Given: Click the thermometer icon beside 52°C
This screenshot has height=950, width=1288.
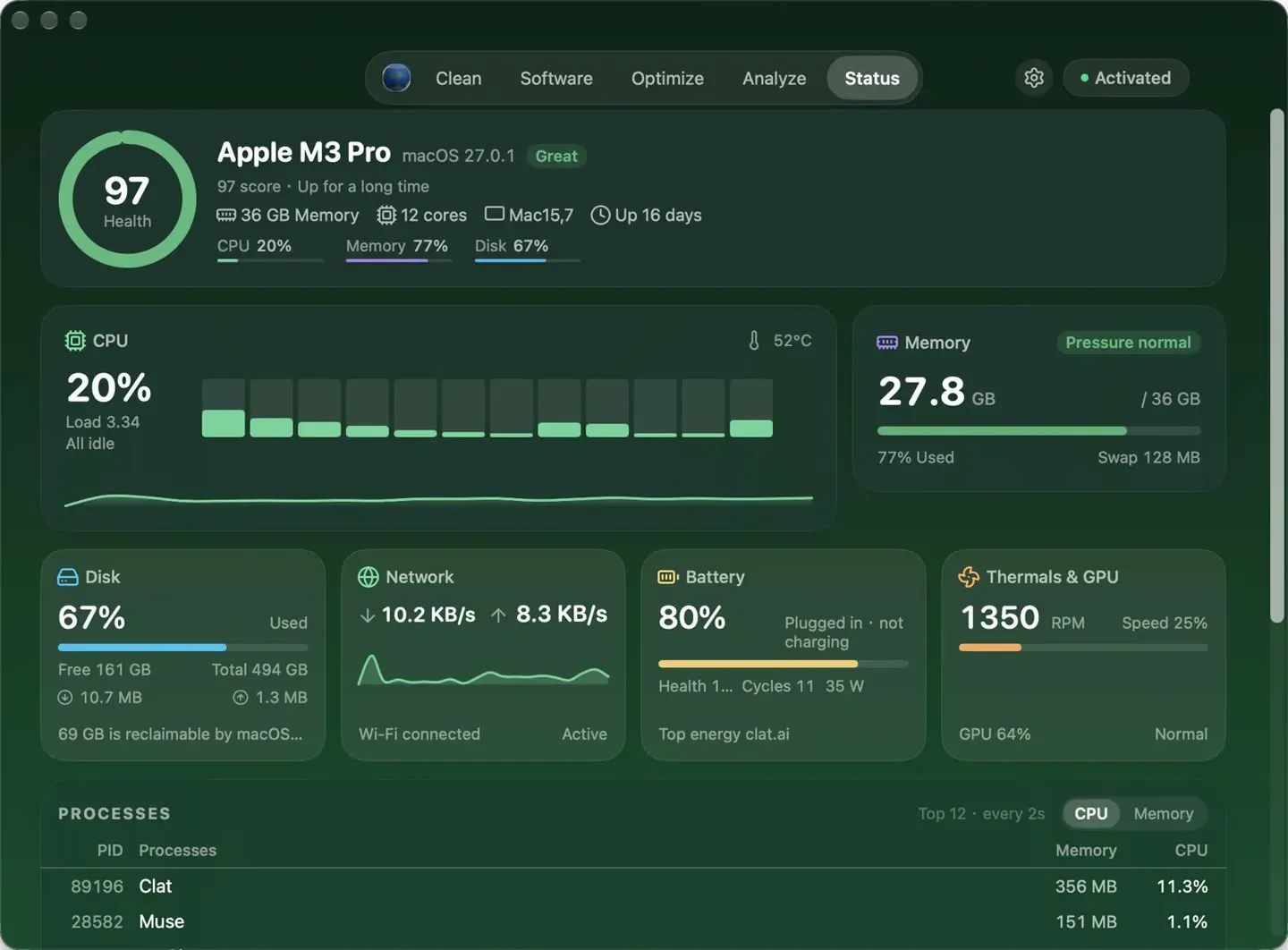Looking at the screenshot, I should tap(754, 341).
